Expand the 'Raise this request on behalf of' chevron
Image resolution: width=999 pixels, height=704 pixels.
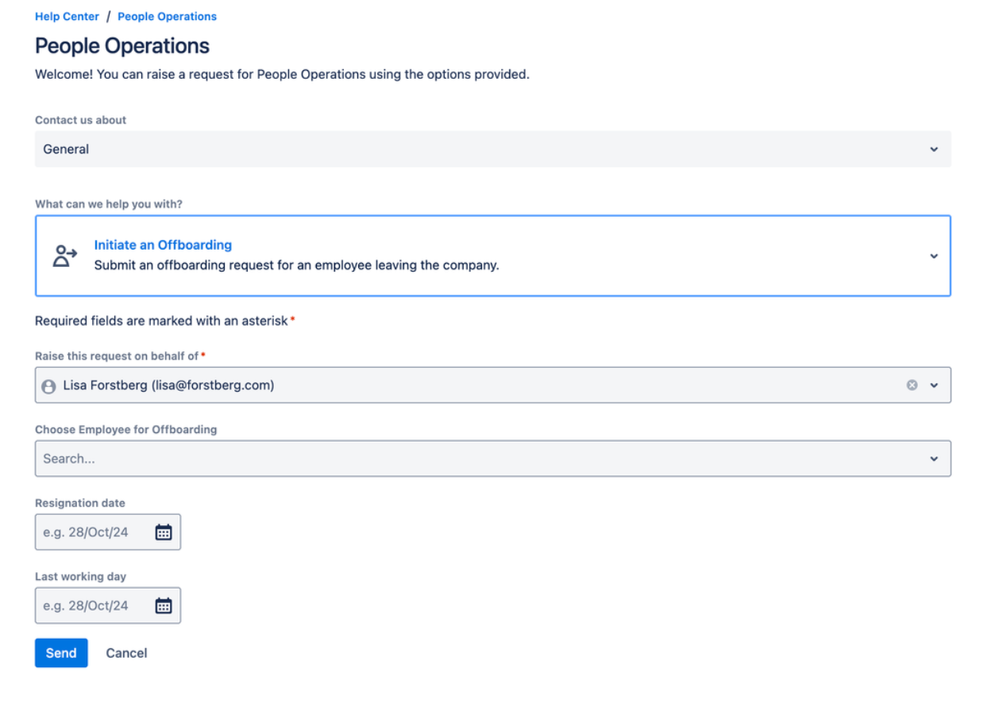pyautogui.click(x=934, y=385)
